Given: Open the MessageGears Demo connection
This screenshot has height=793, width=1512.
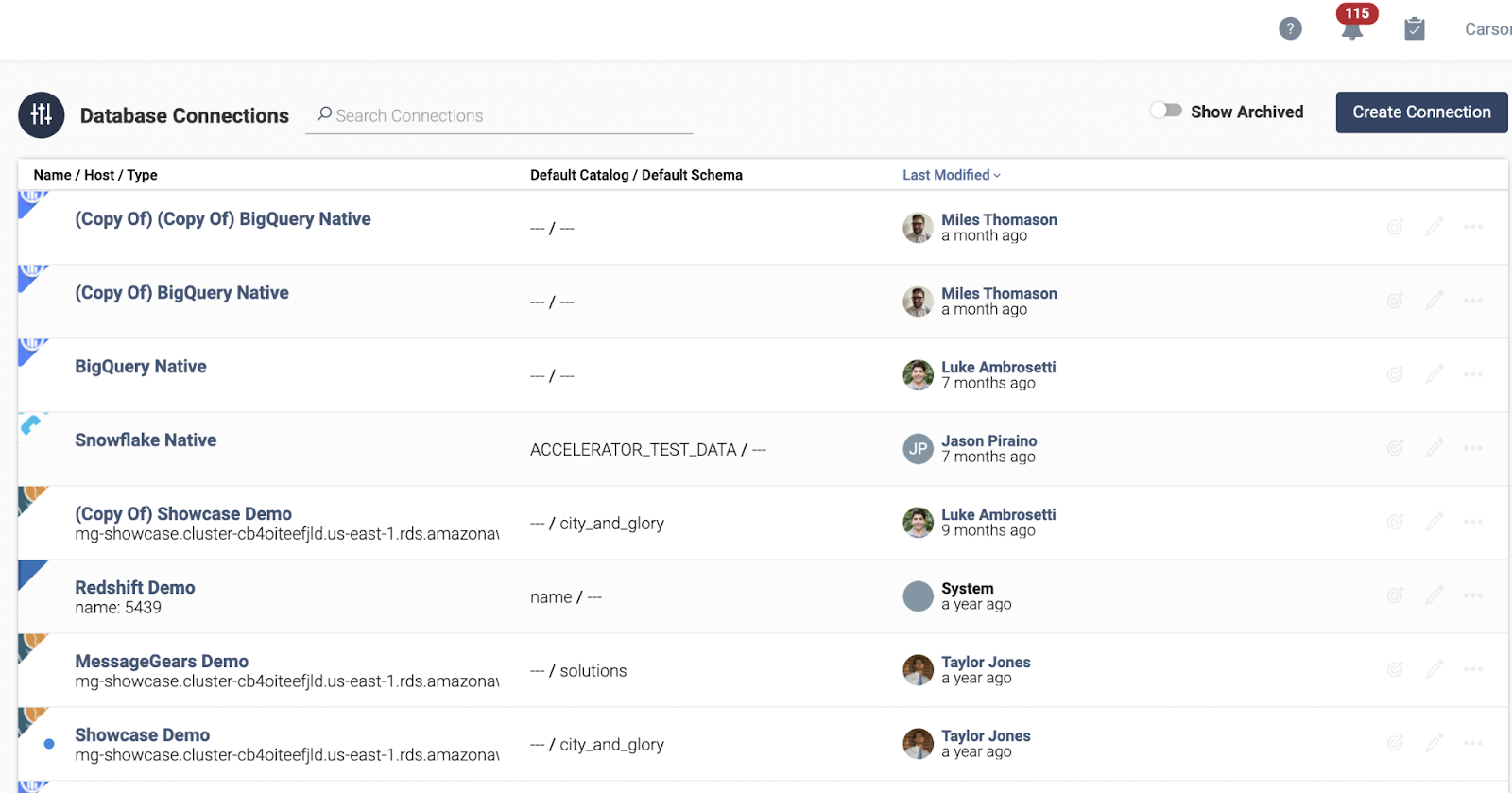Looking at the screenshot, I should (x=162, y=662).
